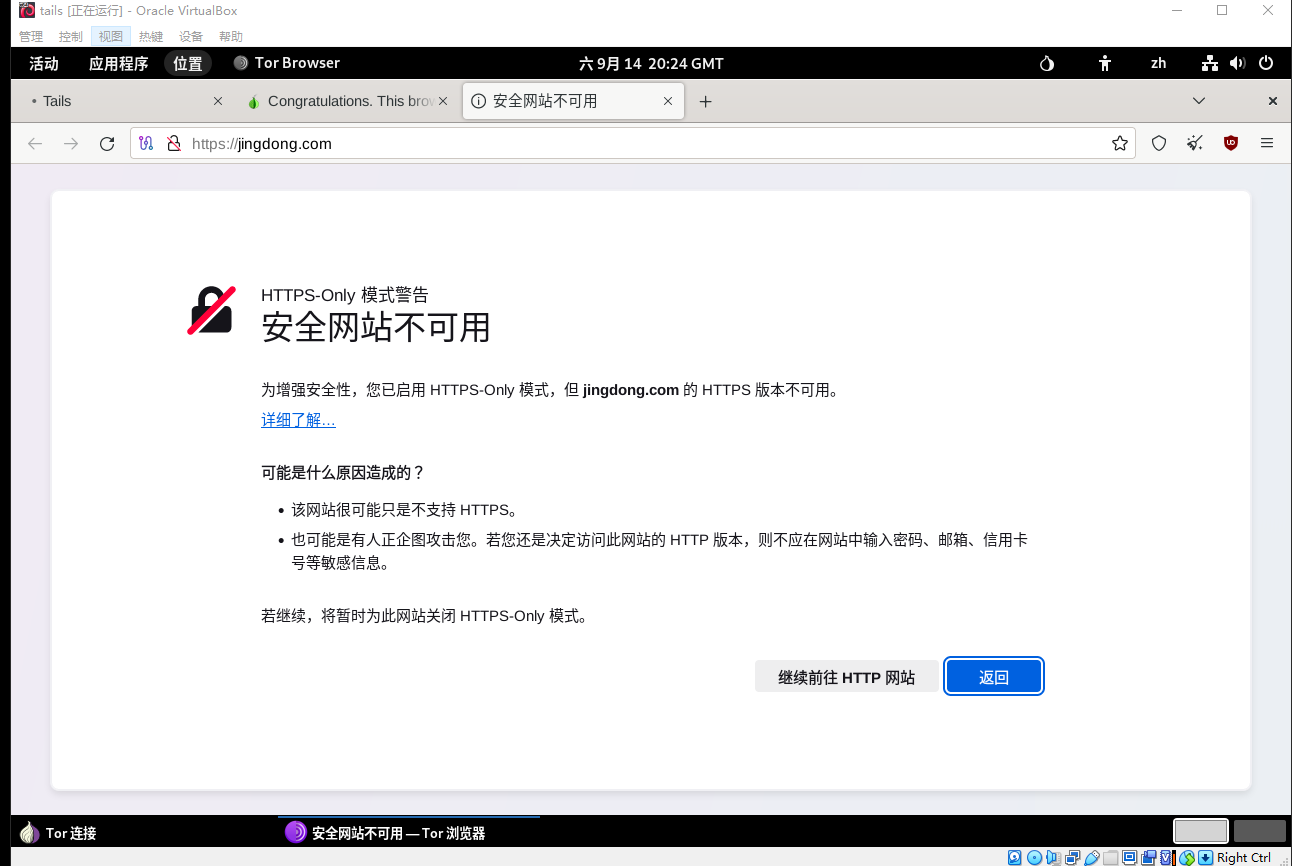
Task: Select the Tor 浏览器 taskbar window entry
Action: click(x=409, y=832)
